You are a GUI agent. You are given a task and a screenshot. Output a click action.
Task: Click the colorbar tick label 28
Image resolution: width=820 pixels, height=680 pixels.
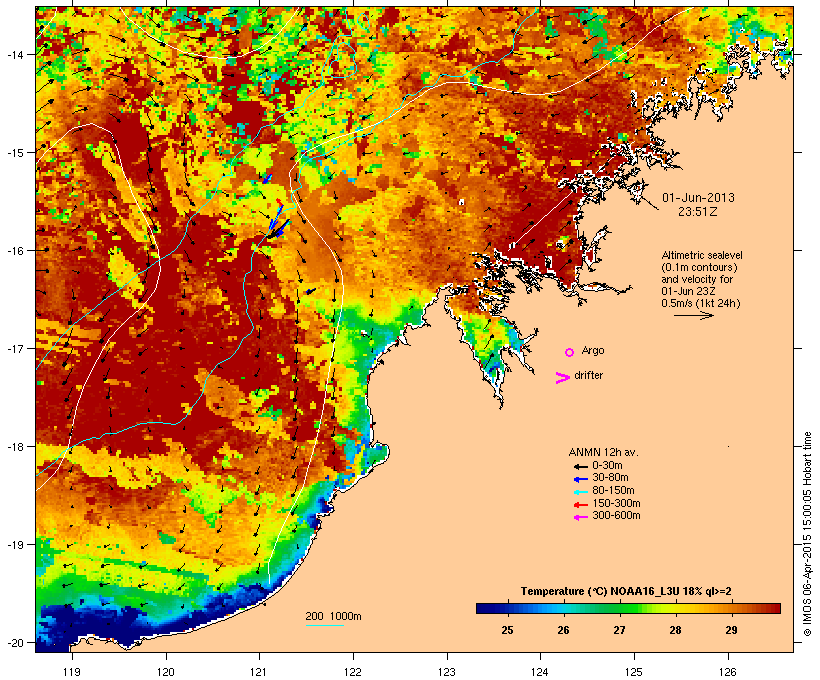click(x=675, y=630)
